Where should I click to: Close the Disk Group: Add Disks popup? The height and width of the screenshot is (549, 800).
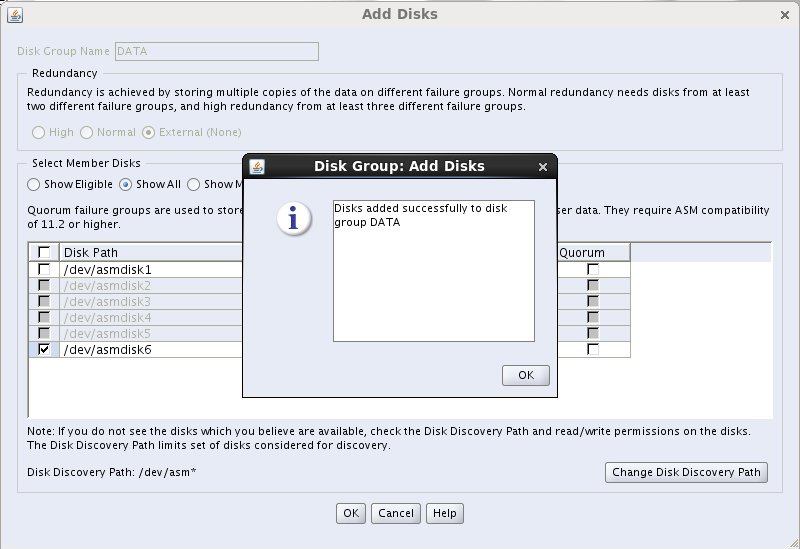[543, 167]
